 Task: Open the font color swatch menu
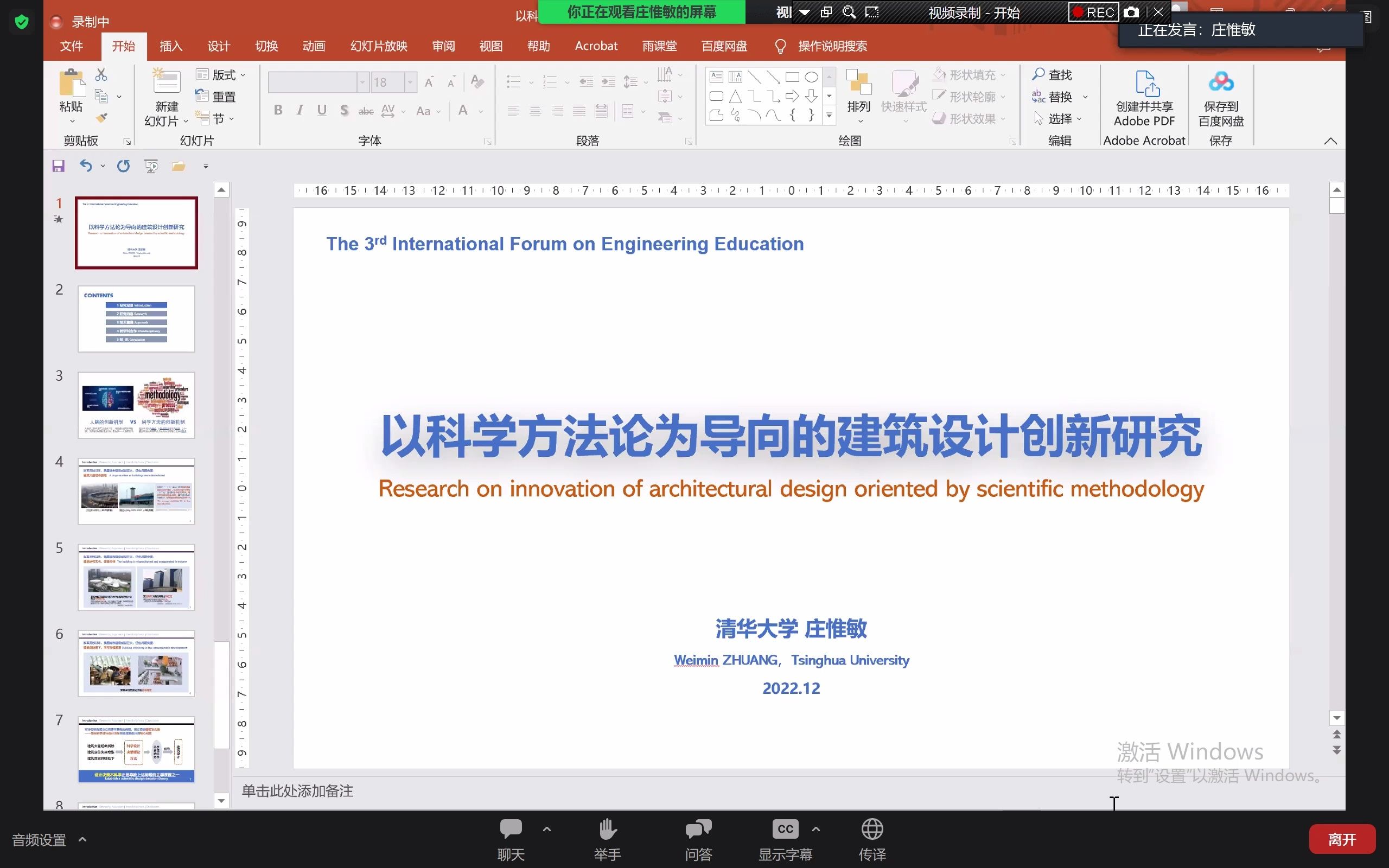[480, 111]
